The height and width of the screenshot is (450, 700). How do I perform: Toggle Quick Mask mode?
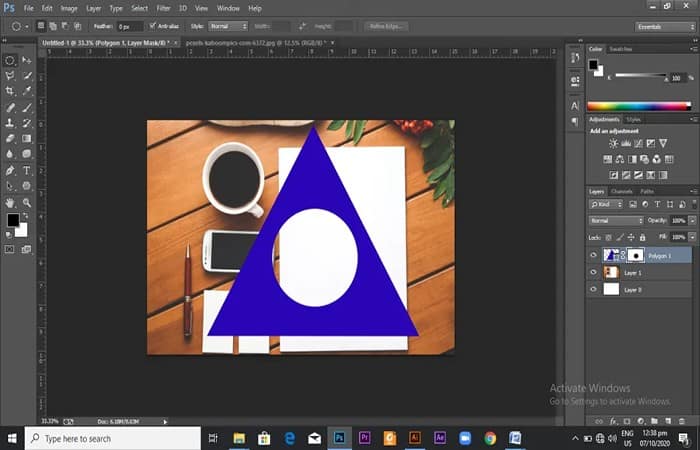coord(10,249)
